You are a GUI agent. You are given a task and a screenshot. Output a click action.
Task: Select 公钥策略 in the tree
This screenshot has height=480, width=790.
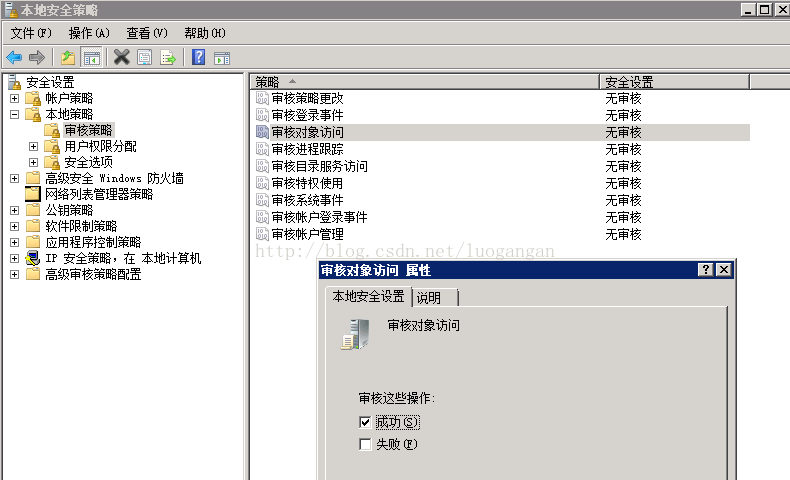(x=70, y=211)
